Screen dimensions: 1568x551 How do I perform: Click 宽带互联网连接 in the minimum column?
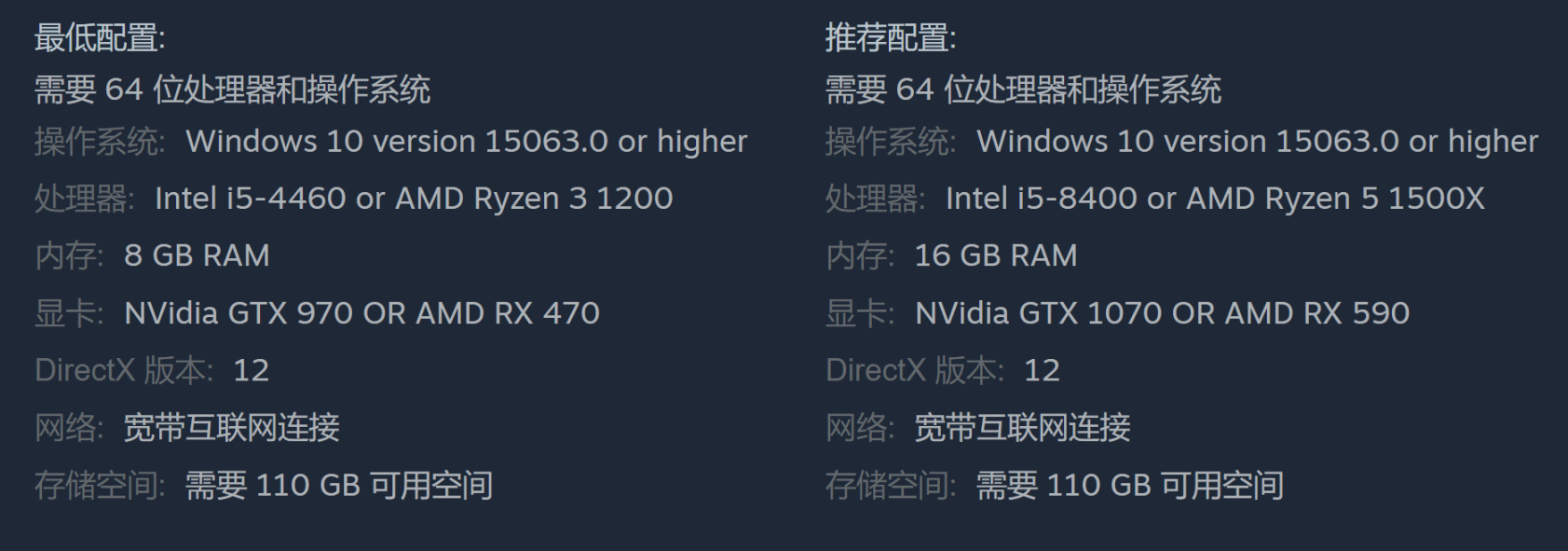pos(232,428)
